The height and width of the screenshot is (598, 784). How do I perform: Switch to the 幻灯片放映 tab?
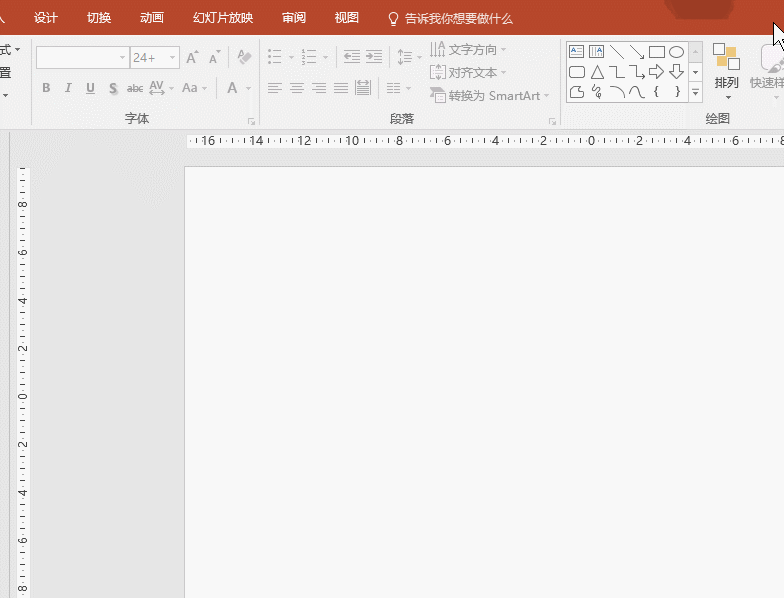223,18
